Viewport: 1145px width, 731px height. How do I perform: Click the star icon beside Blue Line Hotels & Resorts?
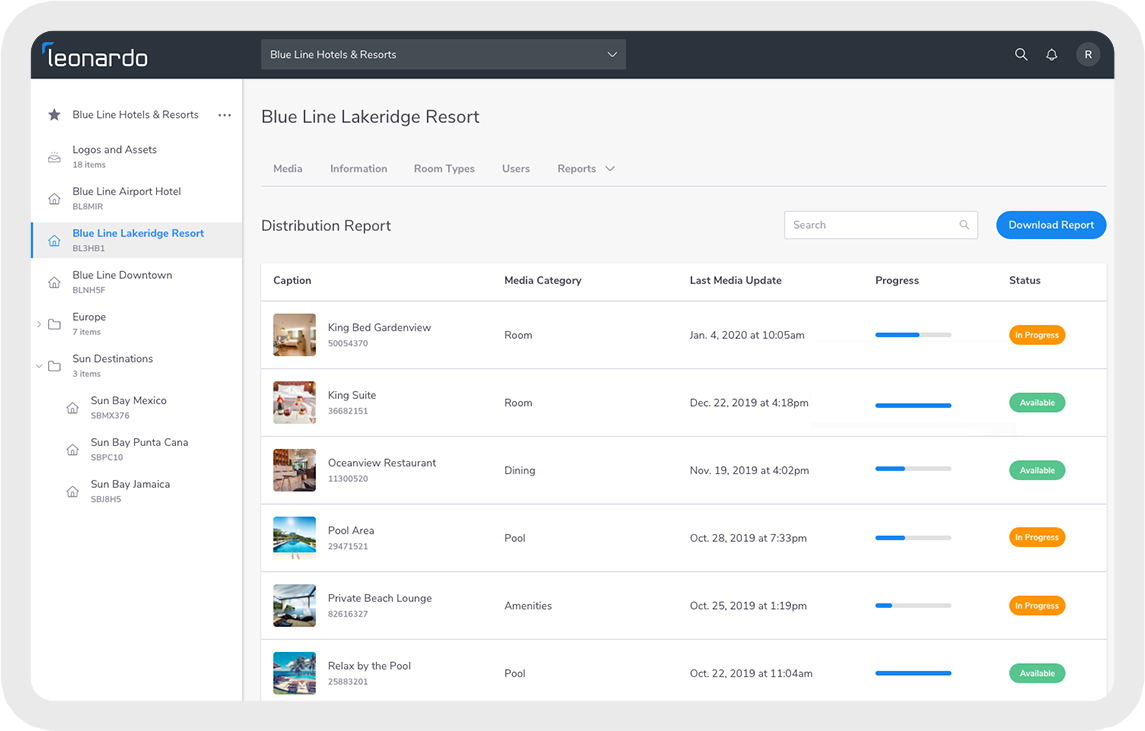tap(54, 115)
